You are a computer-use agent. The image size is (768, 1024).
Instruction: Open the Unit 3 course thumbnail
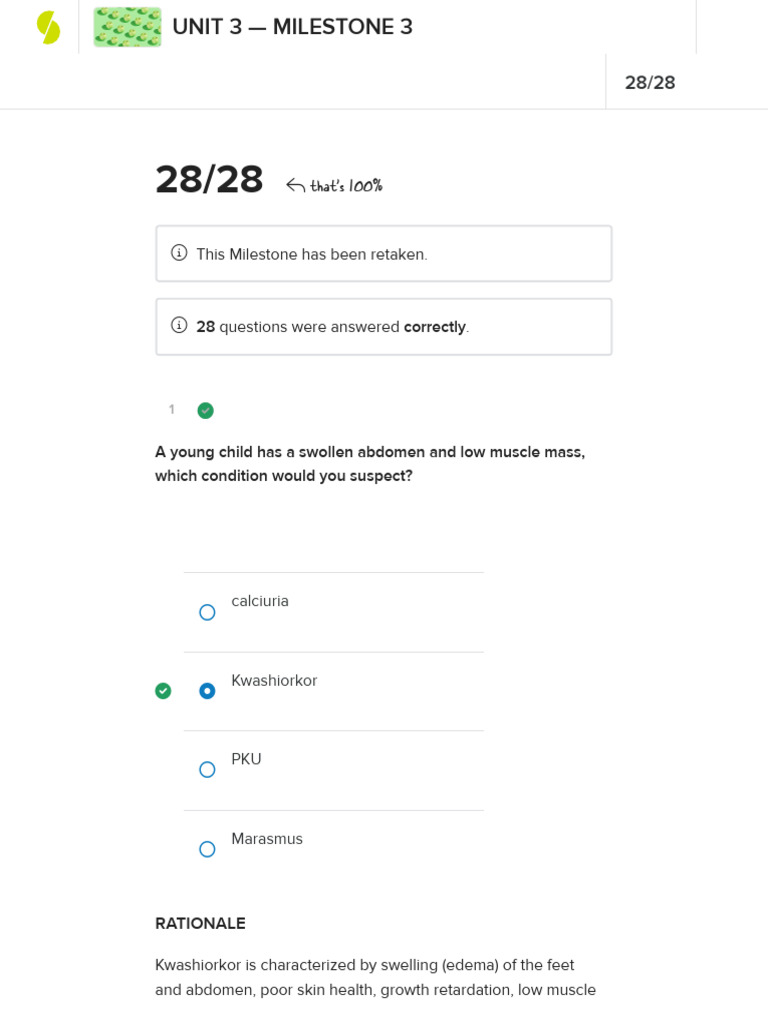click(x=127, y=27)
